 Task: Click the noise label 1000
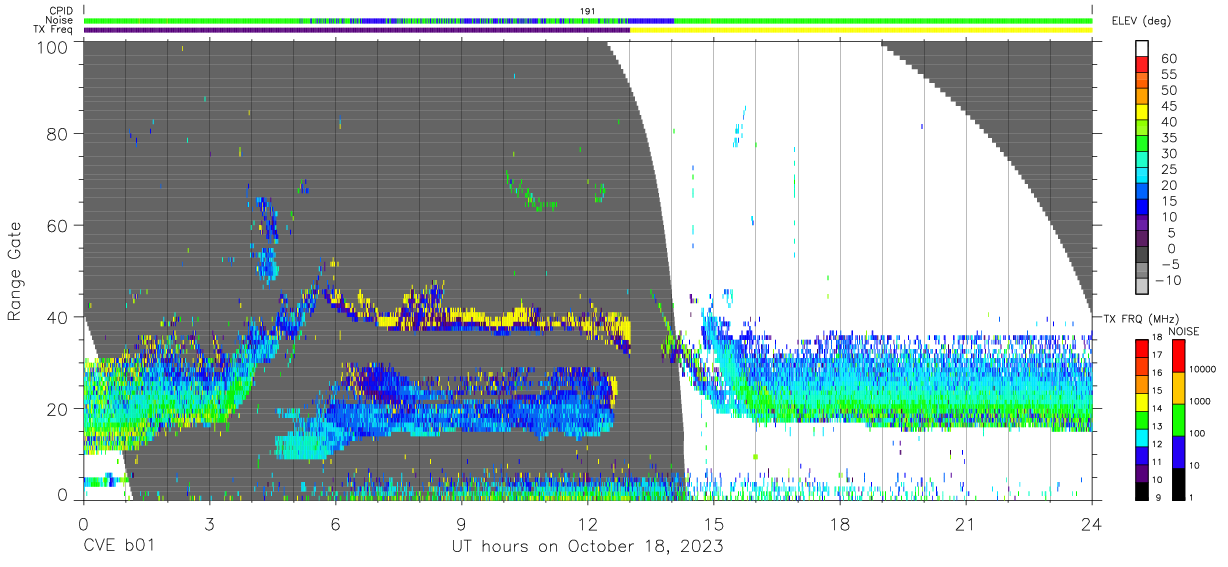[1202, 401]
